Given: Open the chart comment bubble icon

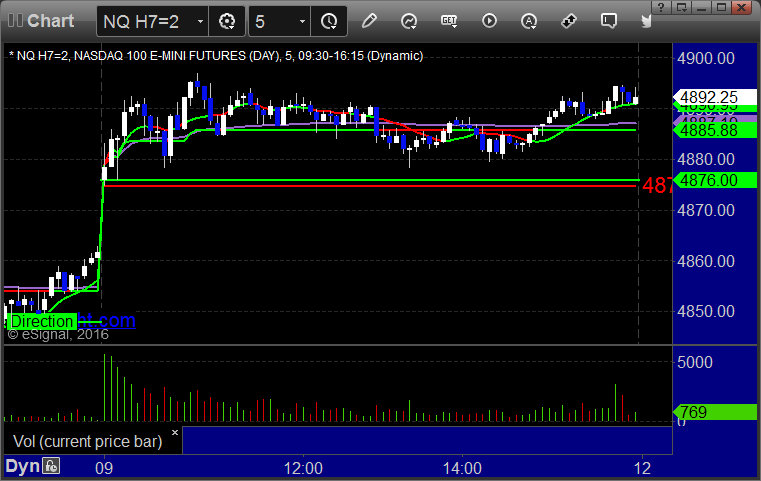Looking at the screenshot, I should [609, 21].
